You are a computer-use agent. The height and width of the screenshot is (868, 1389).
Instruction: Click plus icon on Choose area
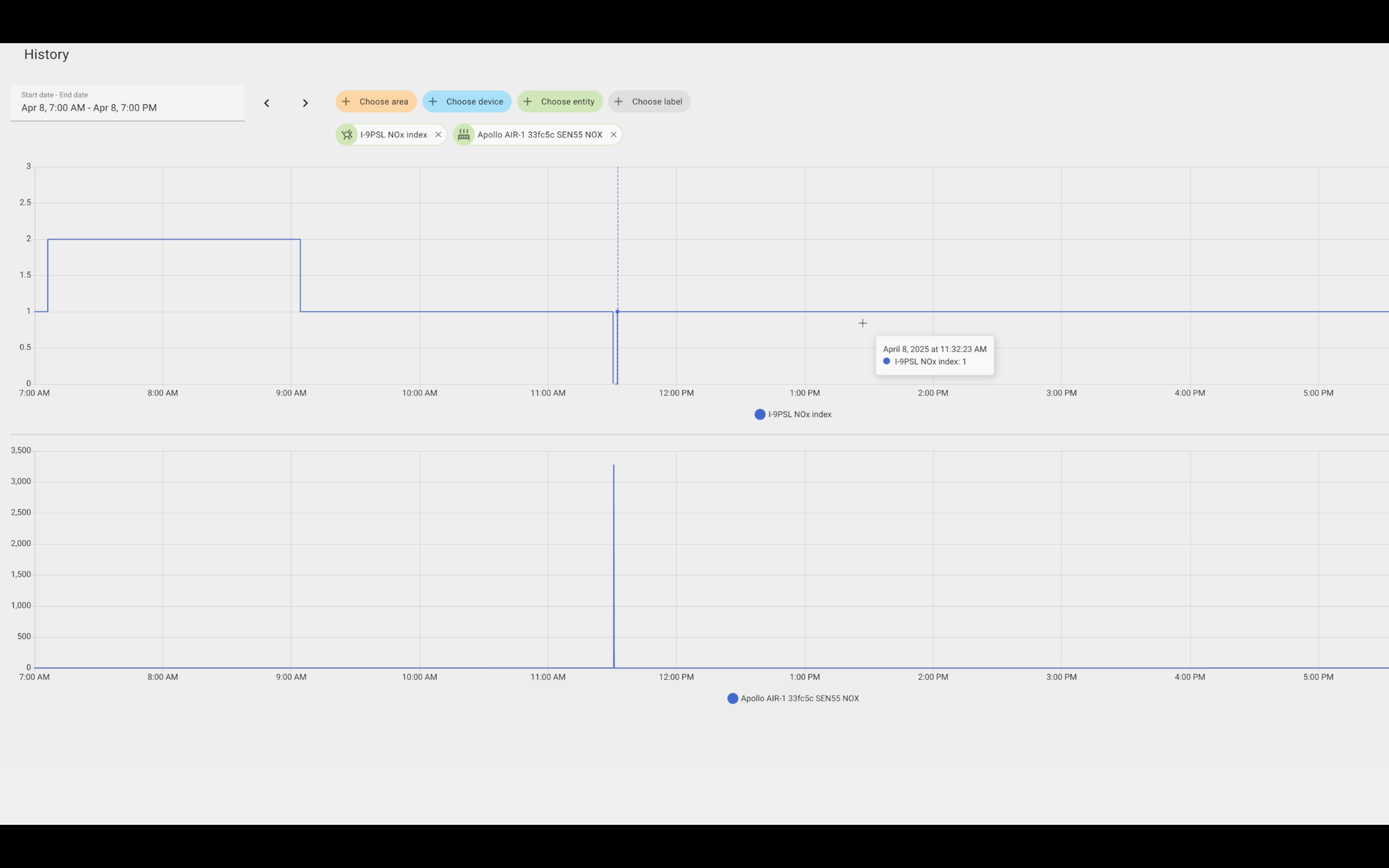[x=346, y=101]
